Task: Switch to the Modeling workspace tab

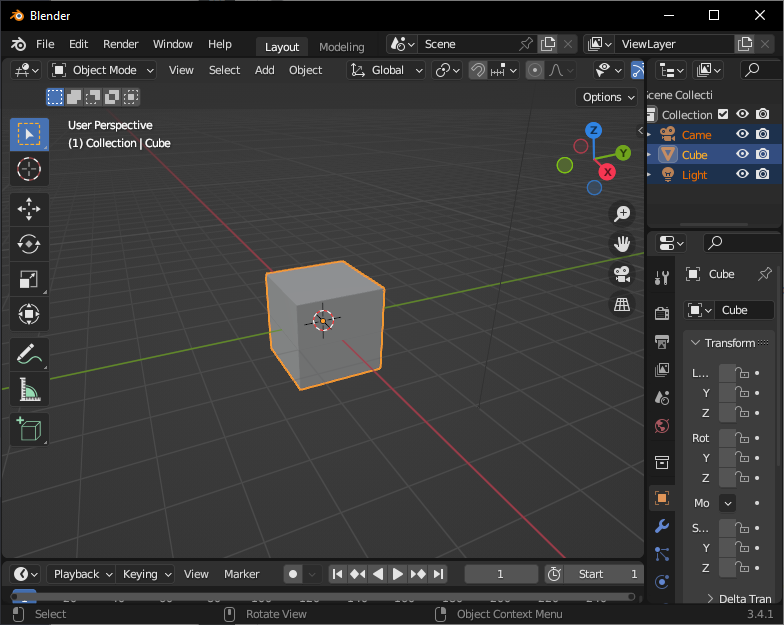Action: (341, 47)
